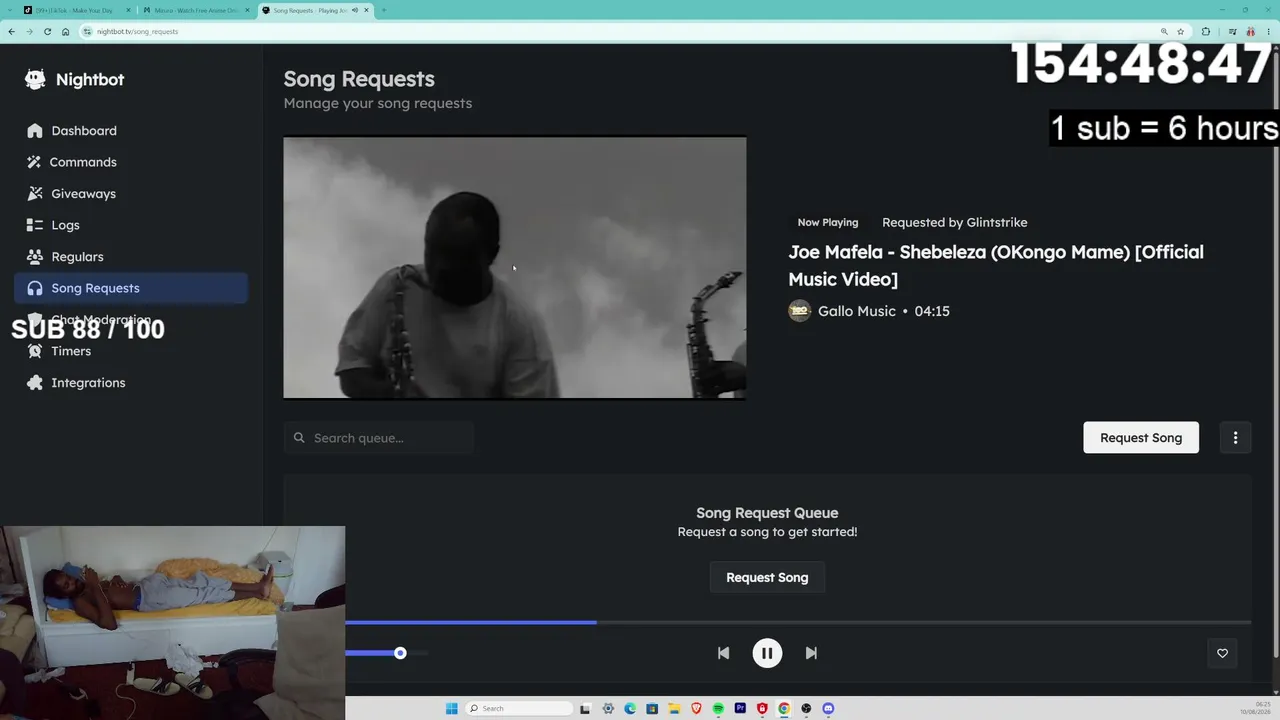This screenshot has height=720, width=1280.
Task: Select Song Requests in the sidebar
Action: click(131, 288)
